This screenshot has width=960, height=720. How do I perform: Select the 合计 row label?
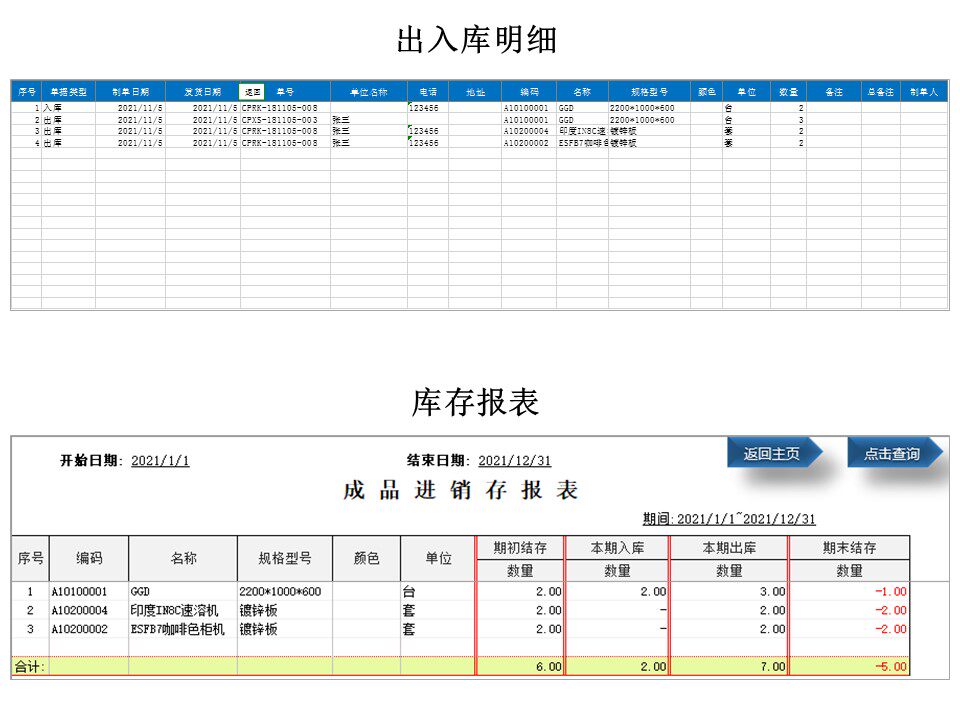point(29,667)
